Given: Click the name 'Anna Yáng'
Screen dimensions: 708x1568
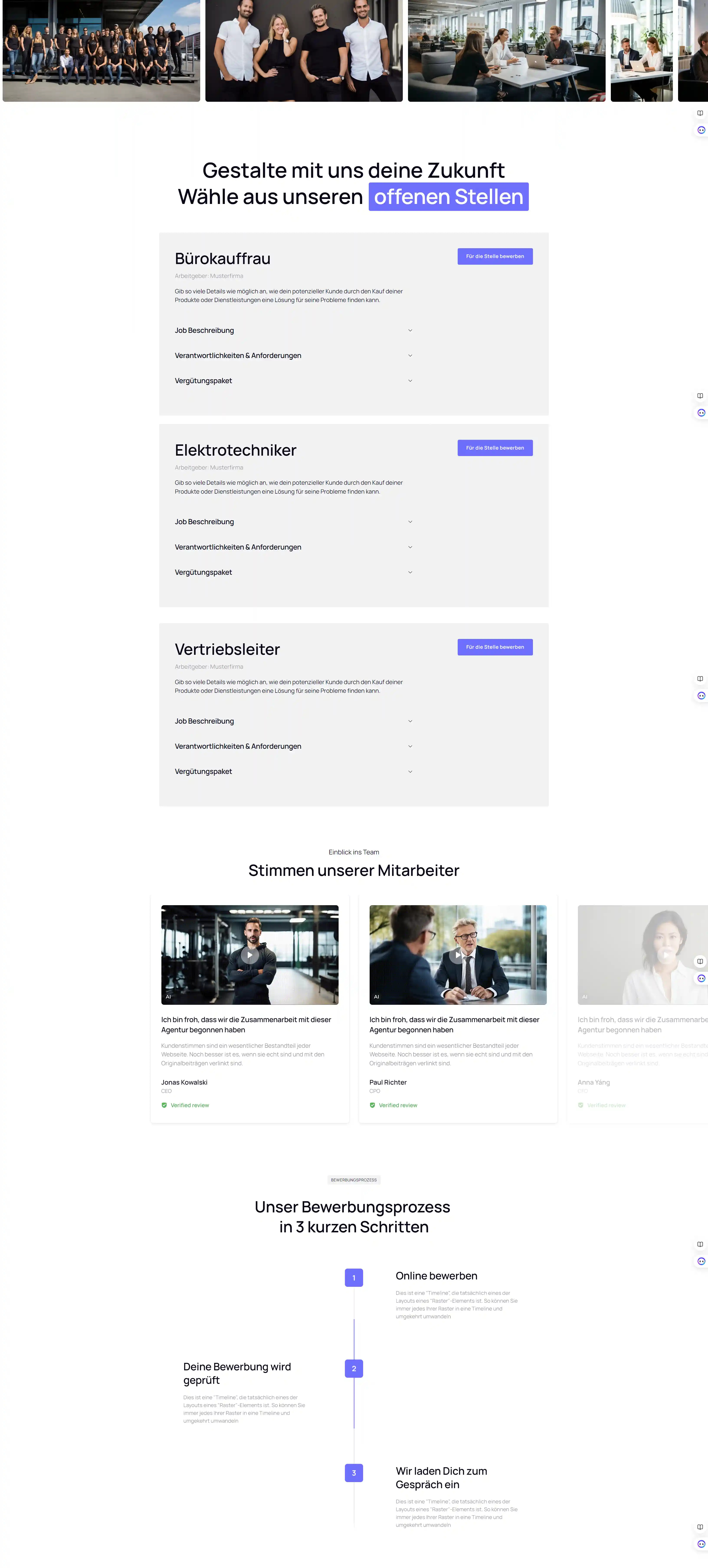Looking at the screenshot, I should [593, 1082].
